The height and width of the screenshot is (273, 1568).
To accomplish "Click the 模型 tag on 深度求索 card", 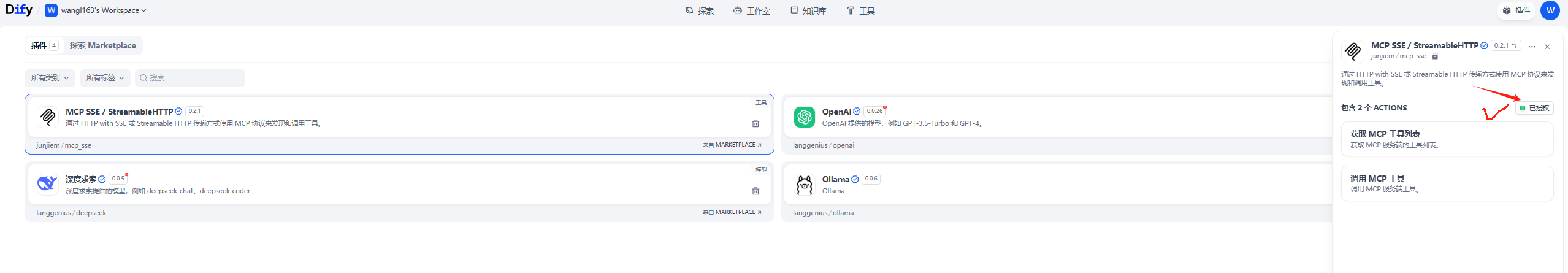I will 761,170.
